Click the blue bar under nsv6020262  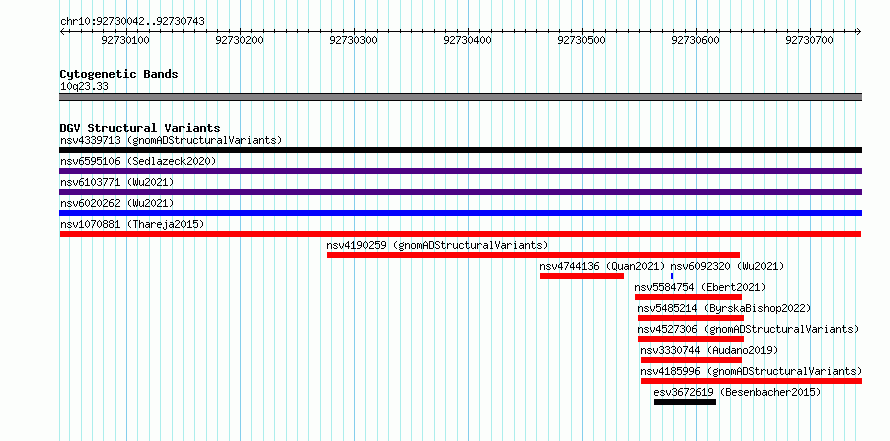460,213
